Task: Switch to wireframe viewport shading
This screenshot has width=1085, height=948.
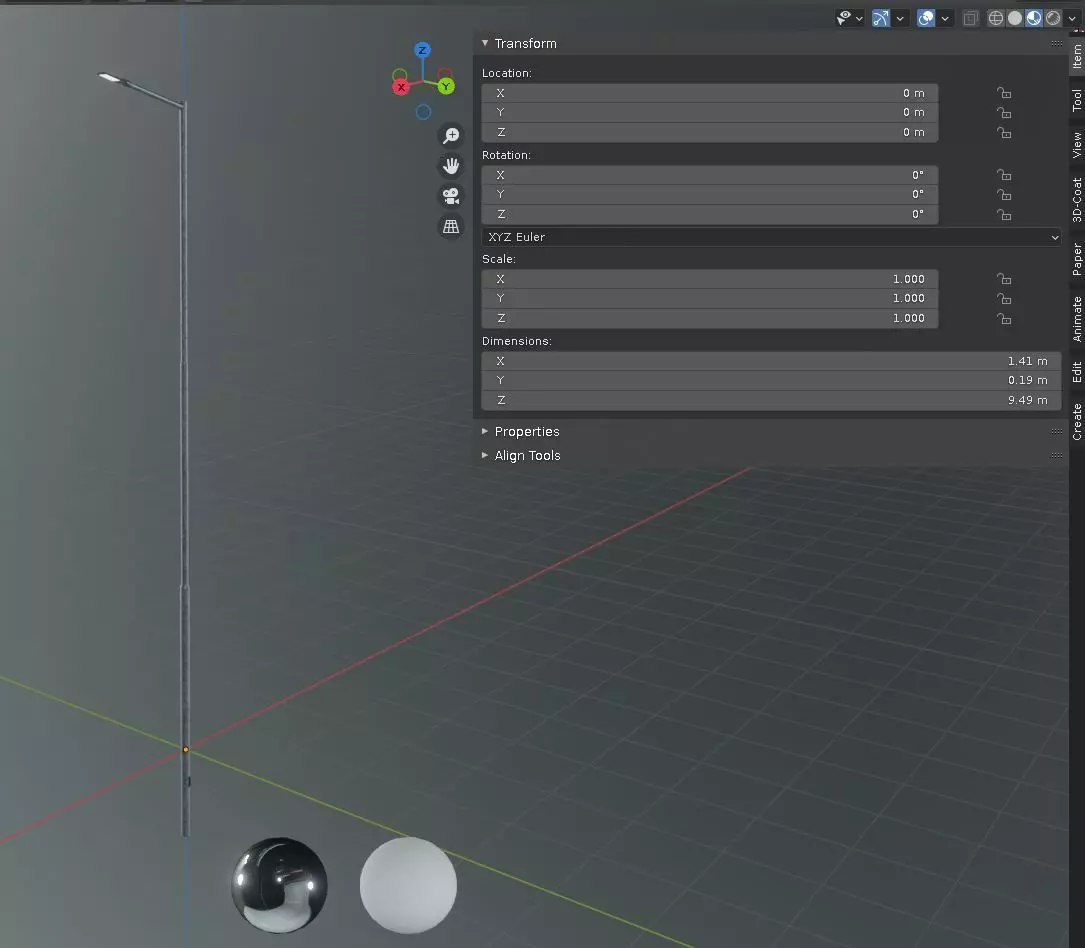Action: pos(996,19)
